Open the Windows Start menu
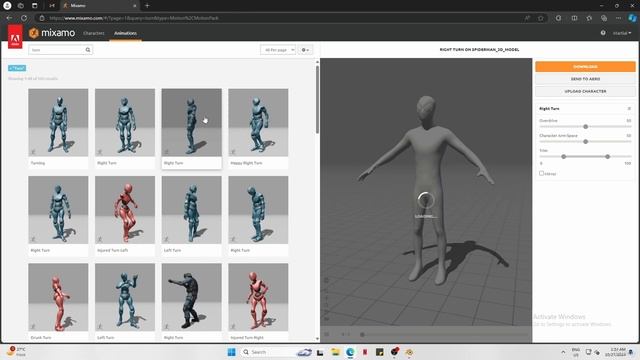 [231, 352]
